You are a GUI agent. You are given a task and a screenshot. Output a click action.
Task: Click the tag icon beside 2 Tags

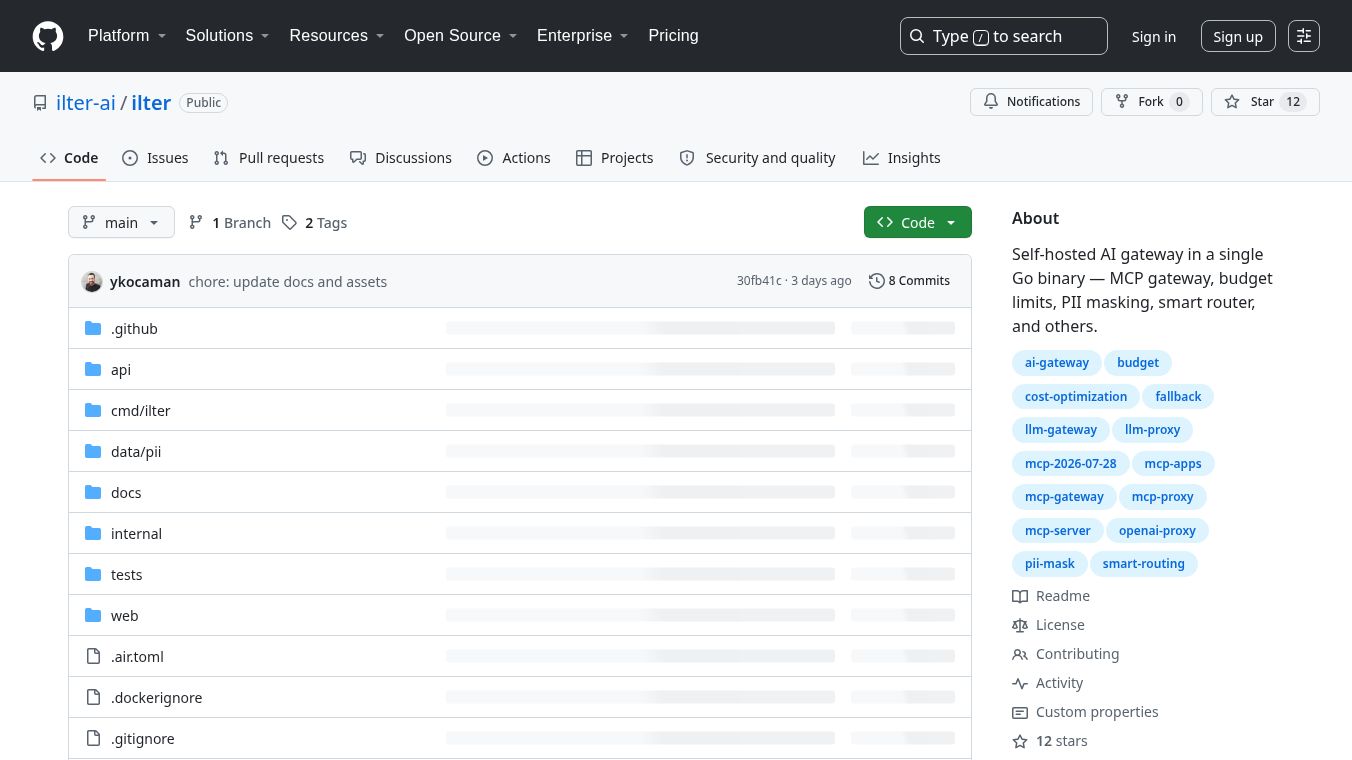pyautogui.click(x=289, y=222)
